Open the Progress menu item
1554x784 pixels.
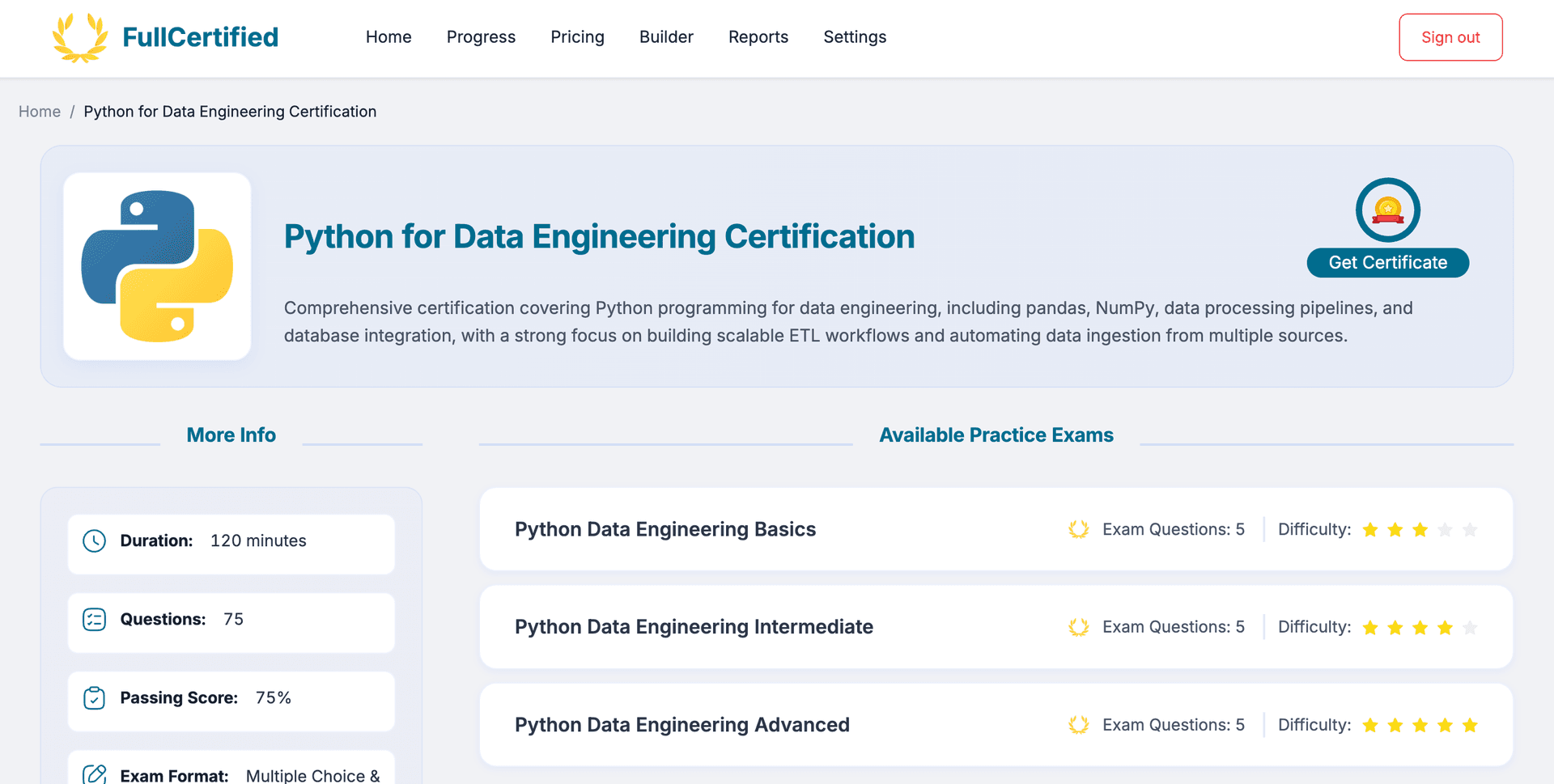click(x=481, y=37)
